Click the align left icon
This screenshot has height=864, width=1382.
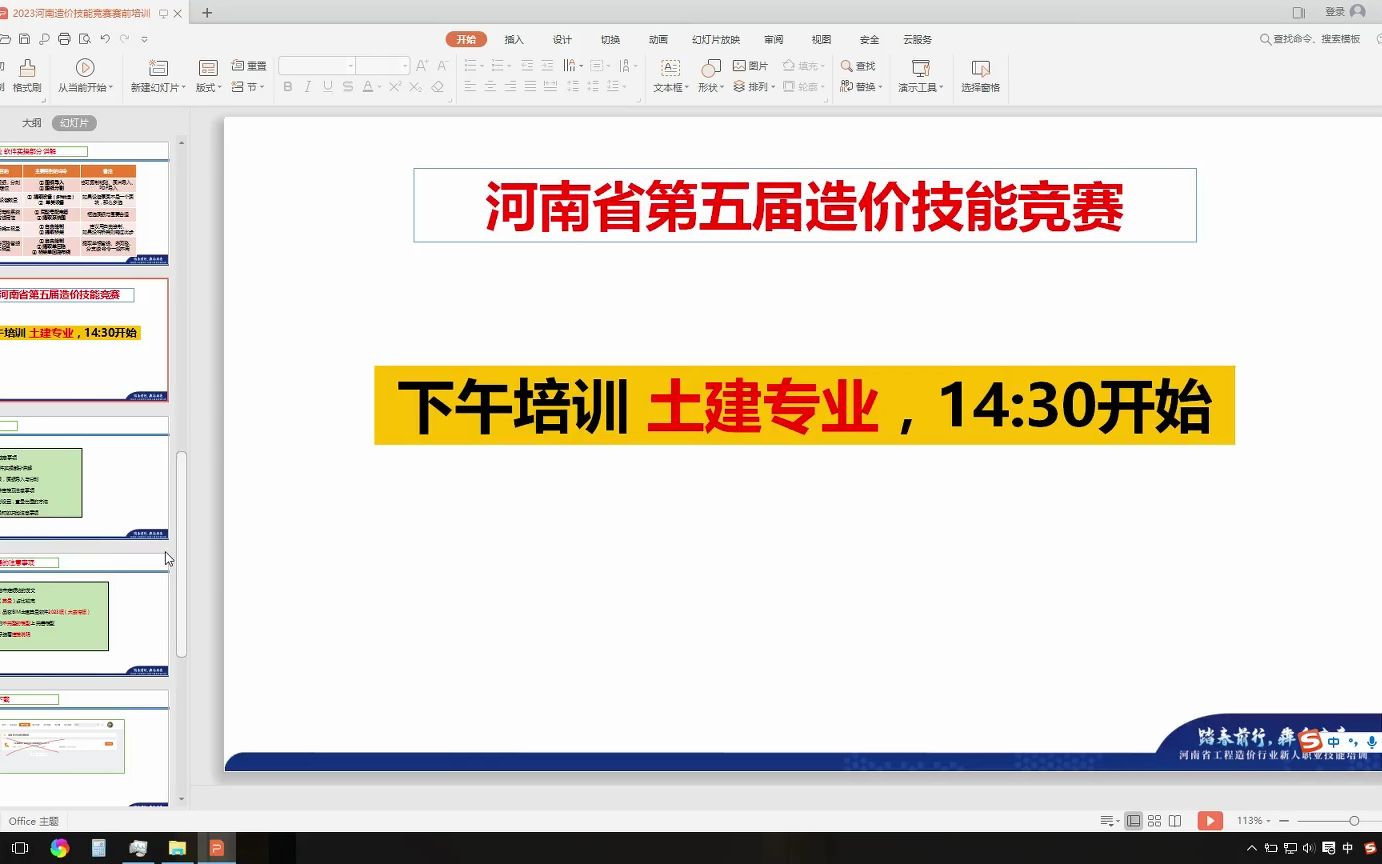[470, 87]
